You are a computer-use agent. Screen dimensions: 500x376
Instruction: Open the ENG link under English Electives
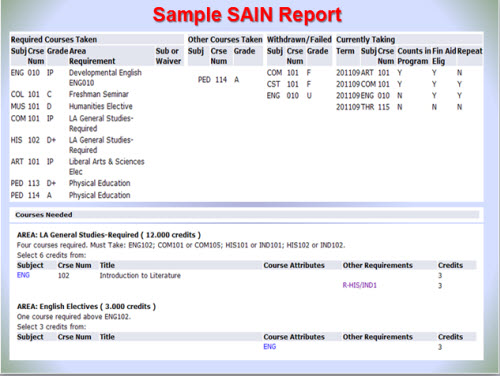point(270,347)
